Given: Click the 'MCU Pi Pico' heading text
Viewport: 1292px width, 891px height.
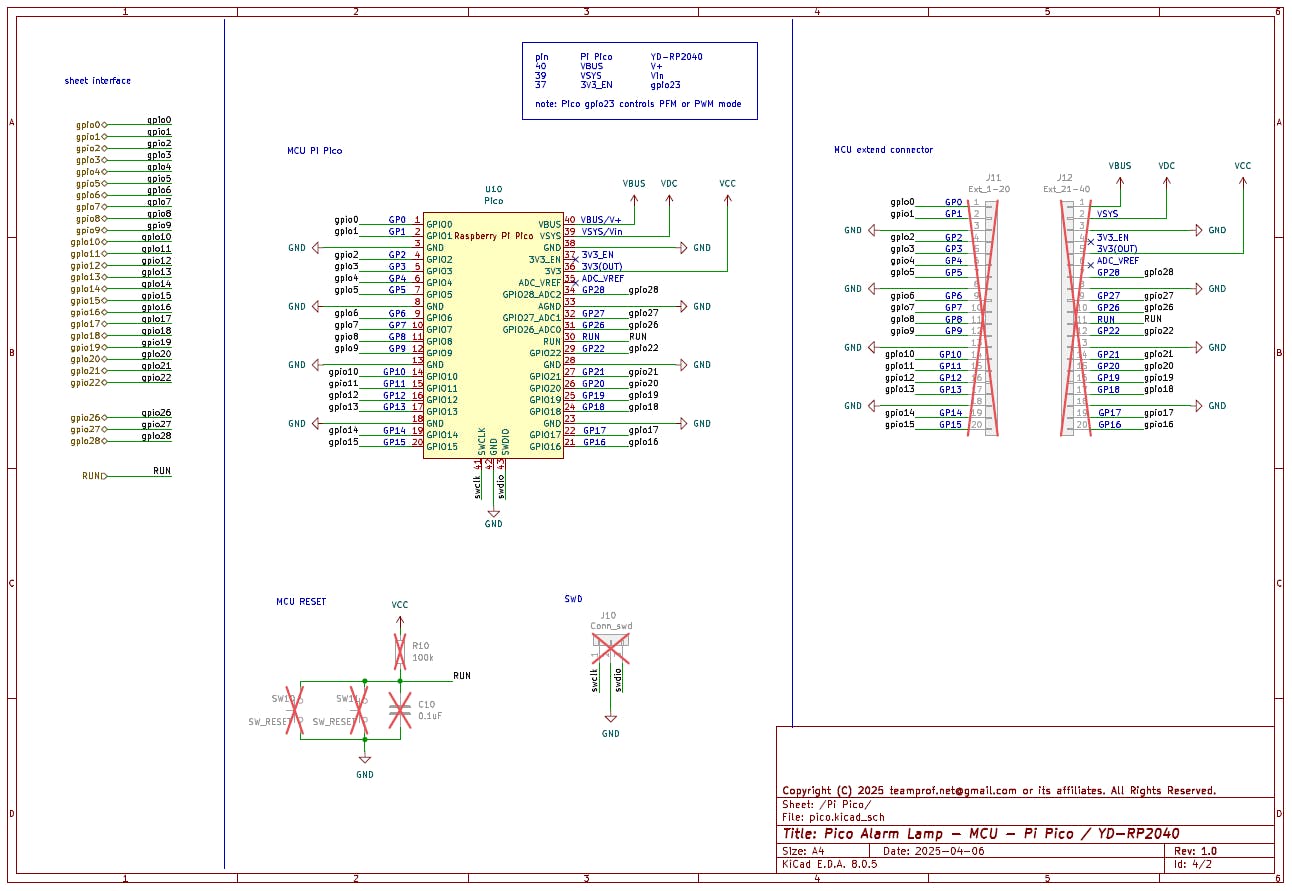Looking at the screenshot, I should click(x=314, y=151).
